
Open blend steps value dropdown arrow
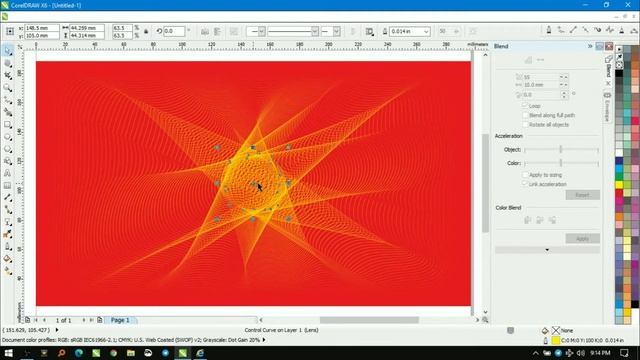pyautogui.click(x=563, y=77)
